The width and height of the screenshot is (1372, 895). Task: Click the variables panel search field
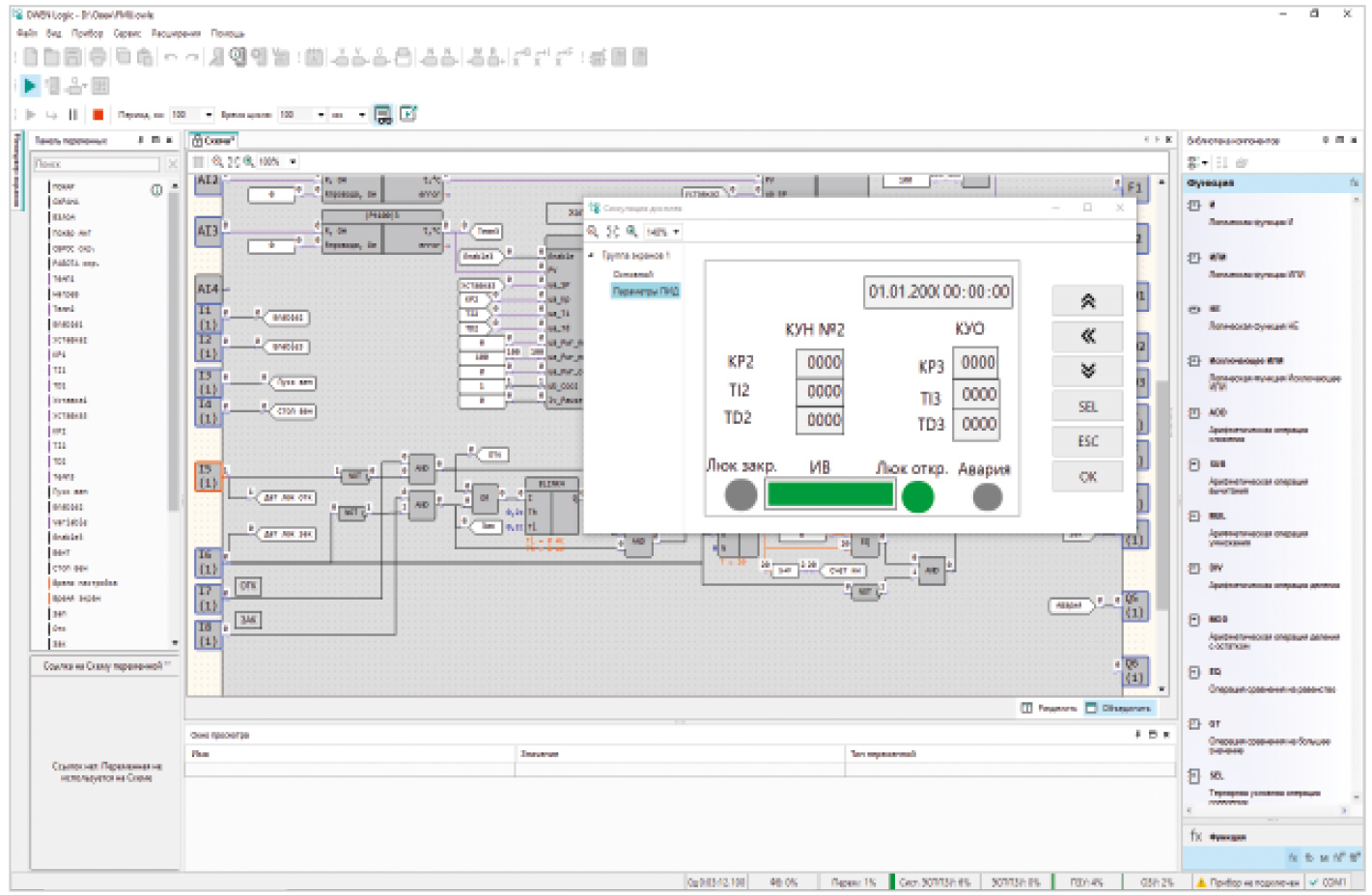pos(98,164)
